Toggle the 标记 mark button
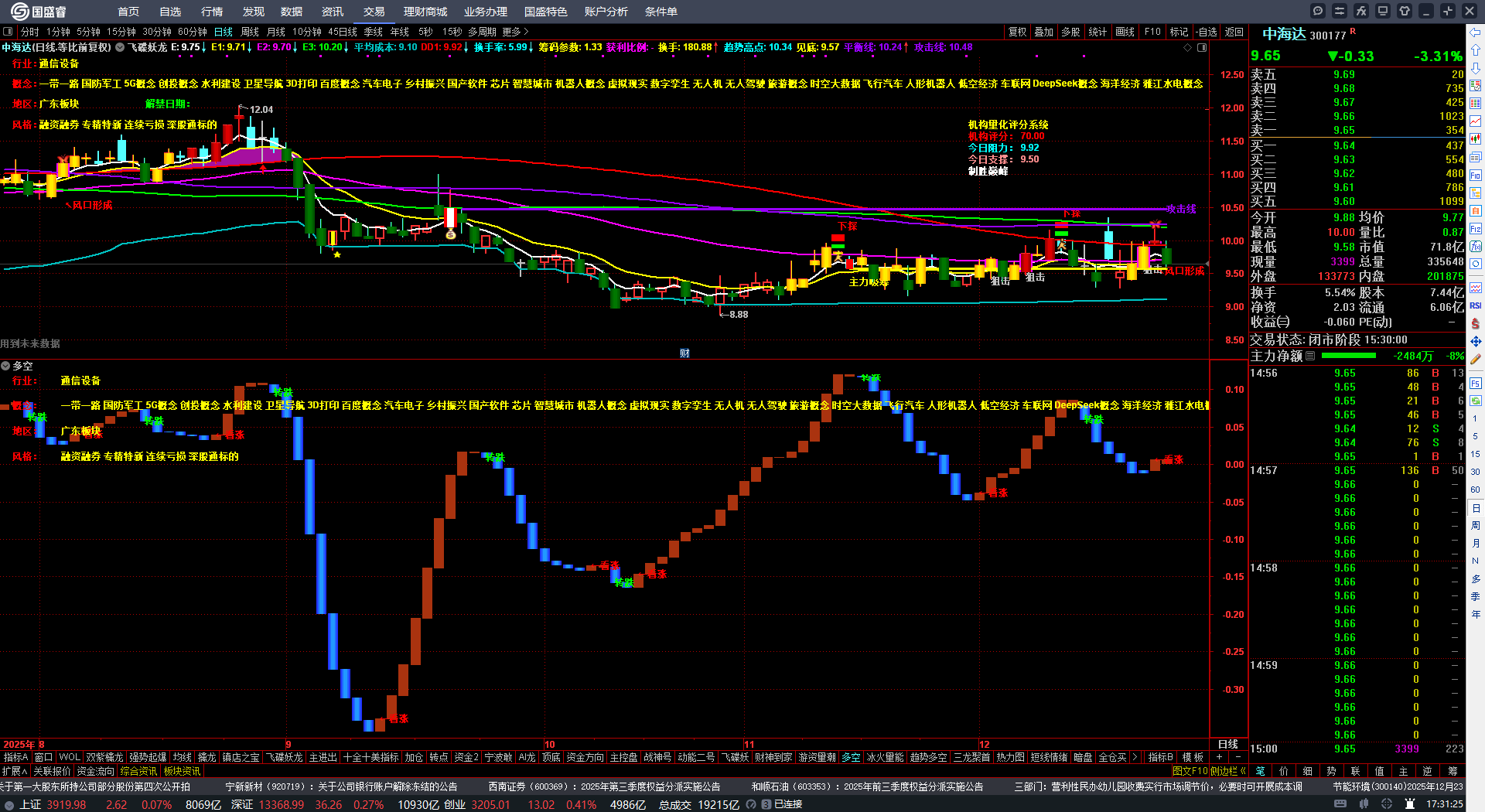This screenshot has height=812, width=1485. click(1179, 32)
